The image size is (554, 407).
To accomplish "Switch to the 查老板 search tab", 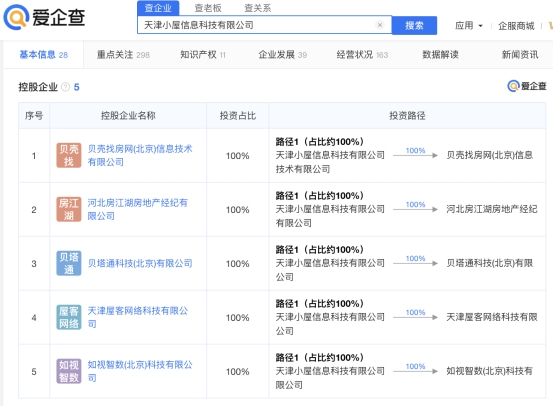I will click(208, 8).
